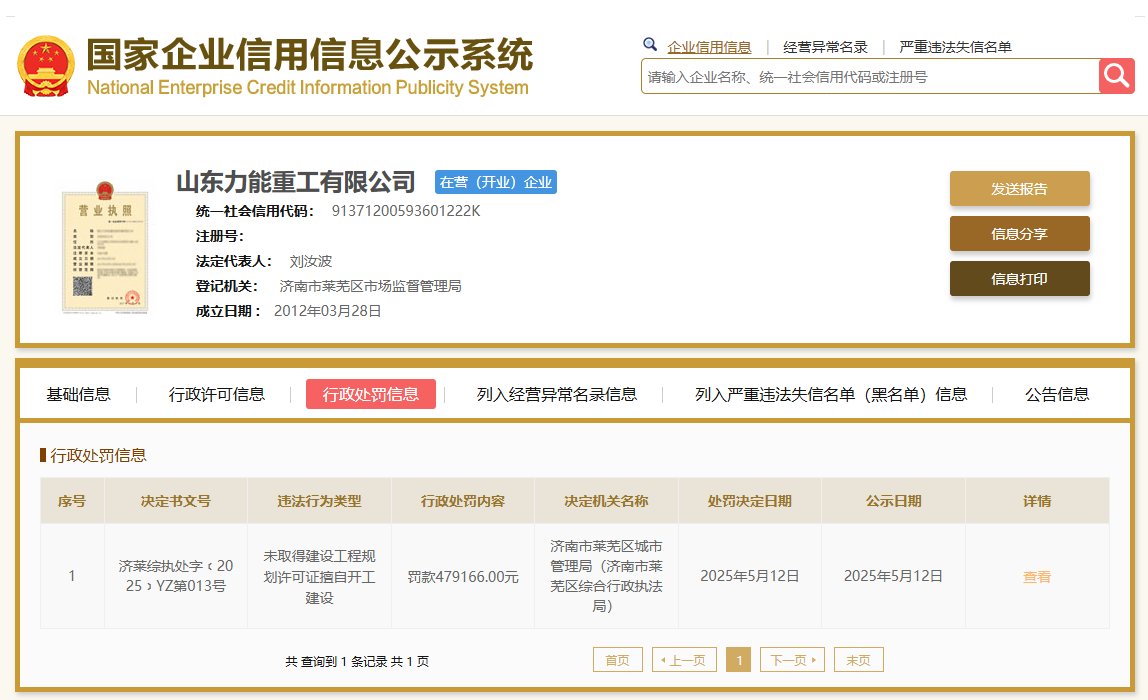The width and height of the screenshot is (1148, 700).
Task: Click establishment date 2012年03月28日
Action: (327, 311)
